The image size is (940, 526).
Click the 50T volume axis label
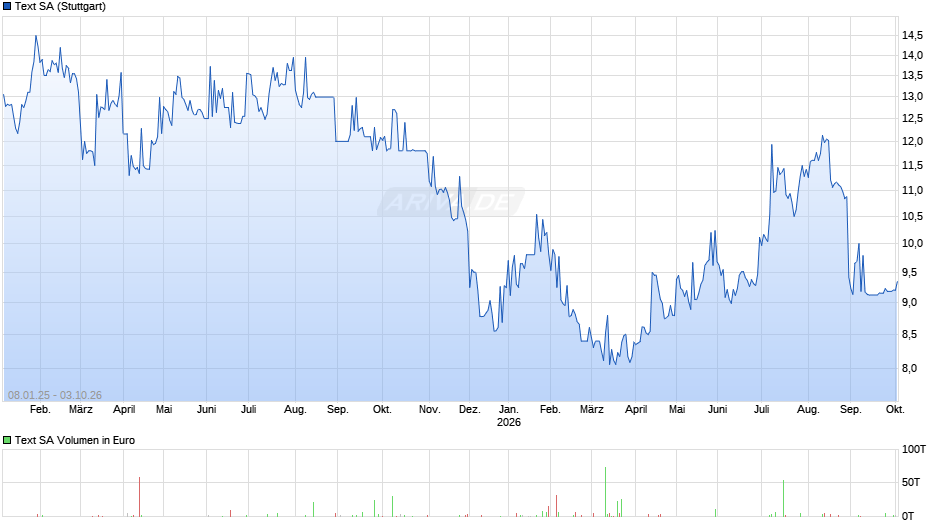pos(911,482)
